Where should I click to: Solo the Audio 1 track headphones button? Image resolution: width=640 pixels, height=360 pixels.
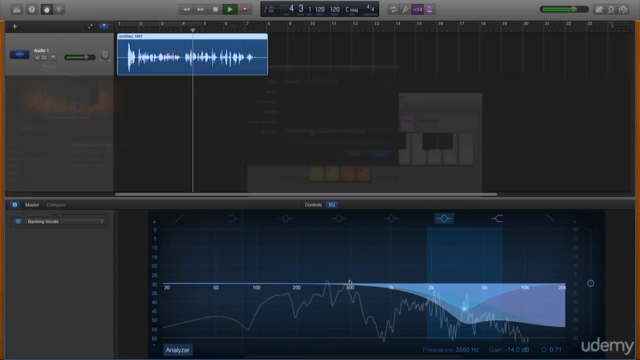(44, 58)
